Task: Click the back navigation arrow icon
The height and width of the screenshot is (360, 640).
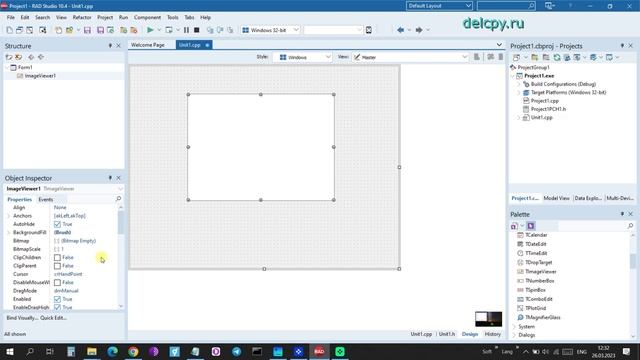Action: [400, 30]
